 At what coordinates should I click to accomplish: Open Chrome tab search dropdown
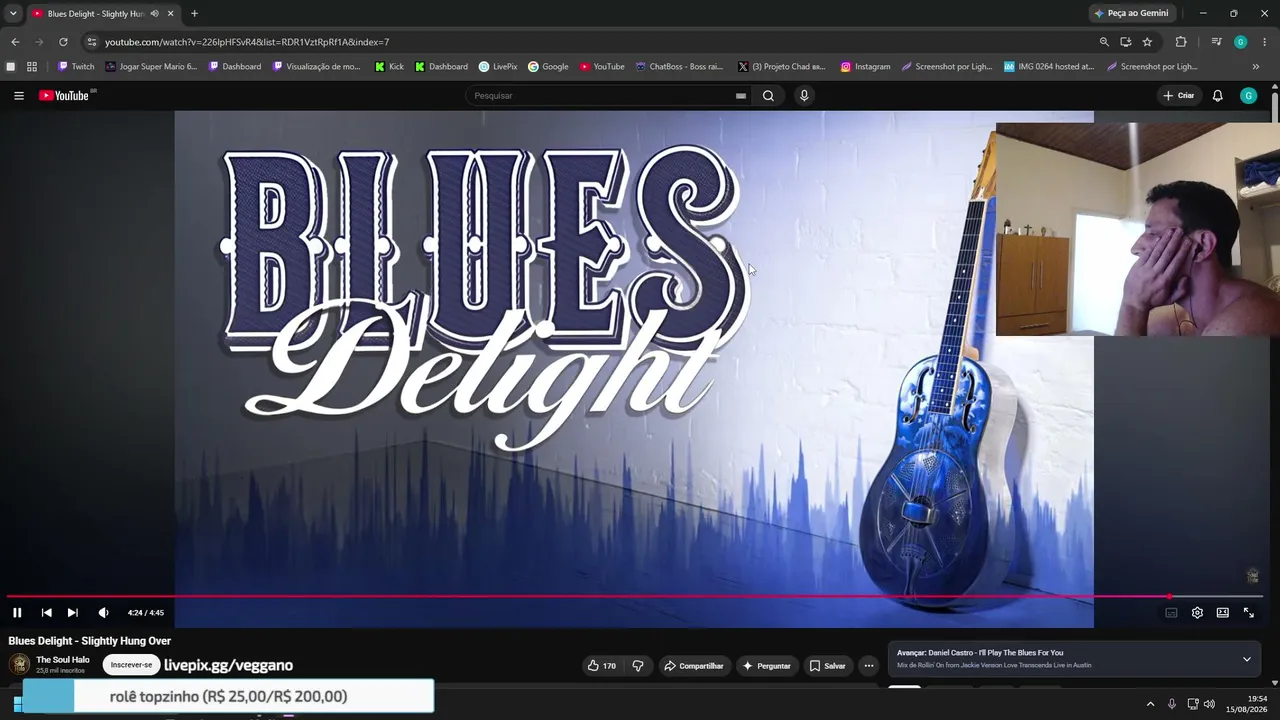click(x=13, y=13)
